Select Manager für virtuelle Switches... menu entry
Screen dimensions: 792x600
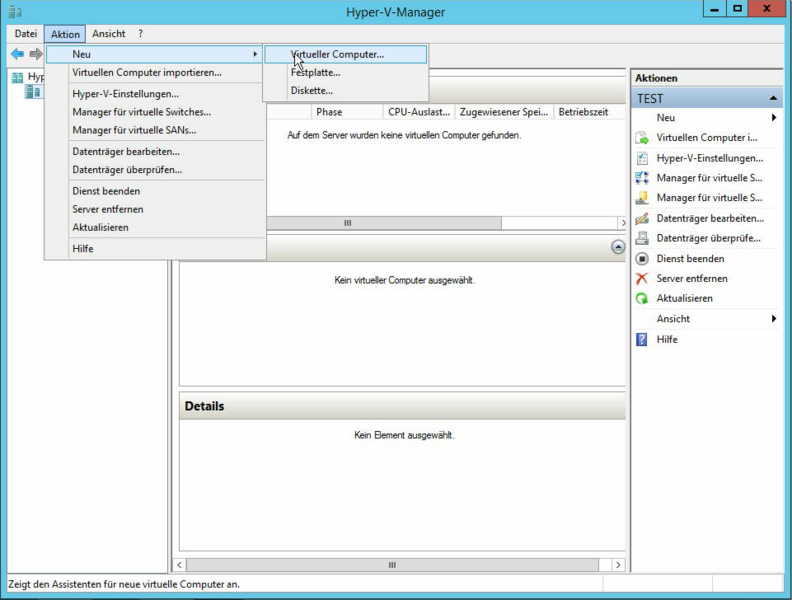click(156, 112)
